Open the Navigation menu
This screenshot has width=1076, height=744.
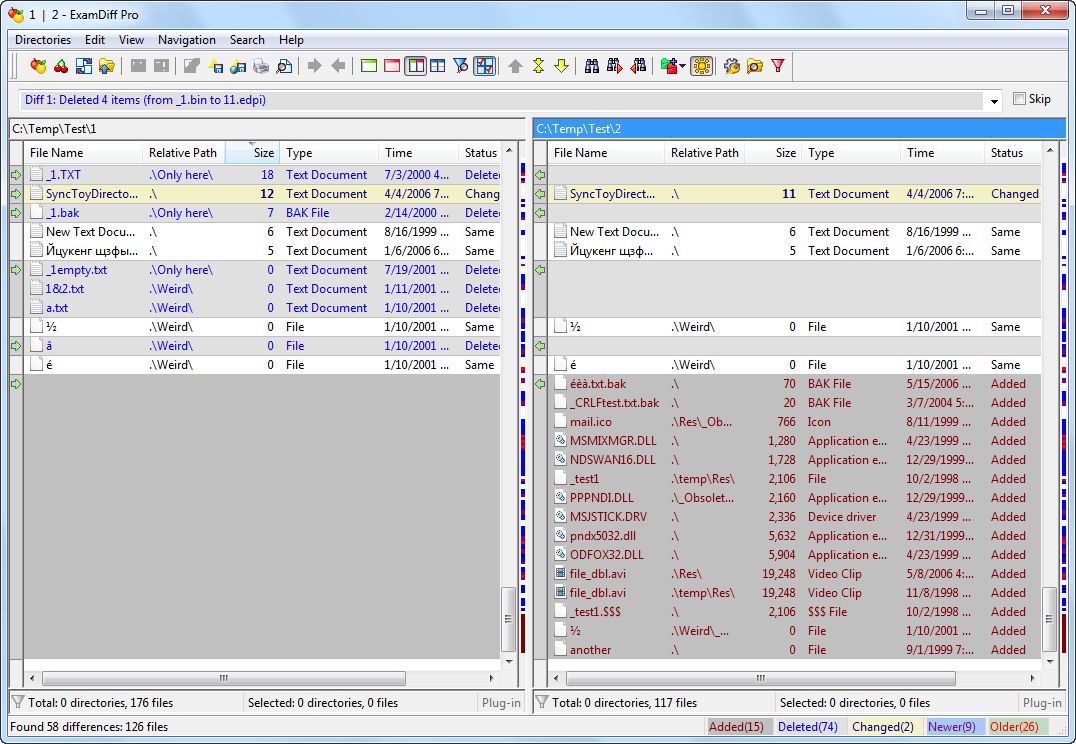pos(187,40)
